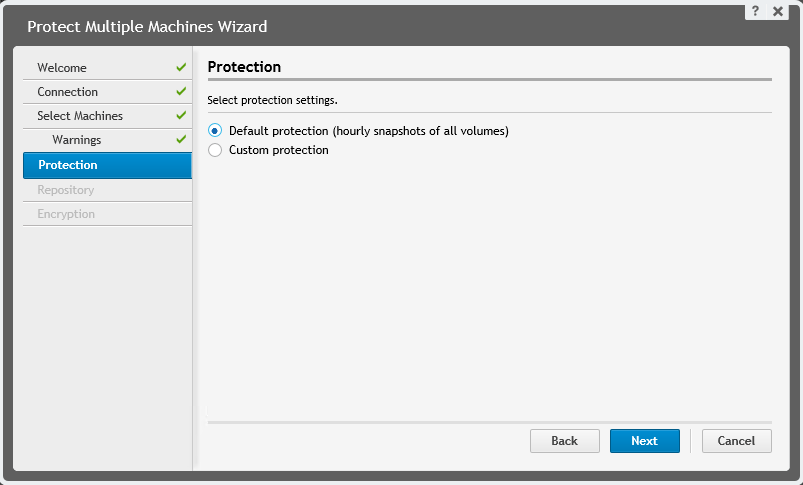The height and width of the screenshot is (485, 803).
Task: Choose the Custom protection radio button
Action: tap(215, 150)
